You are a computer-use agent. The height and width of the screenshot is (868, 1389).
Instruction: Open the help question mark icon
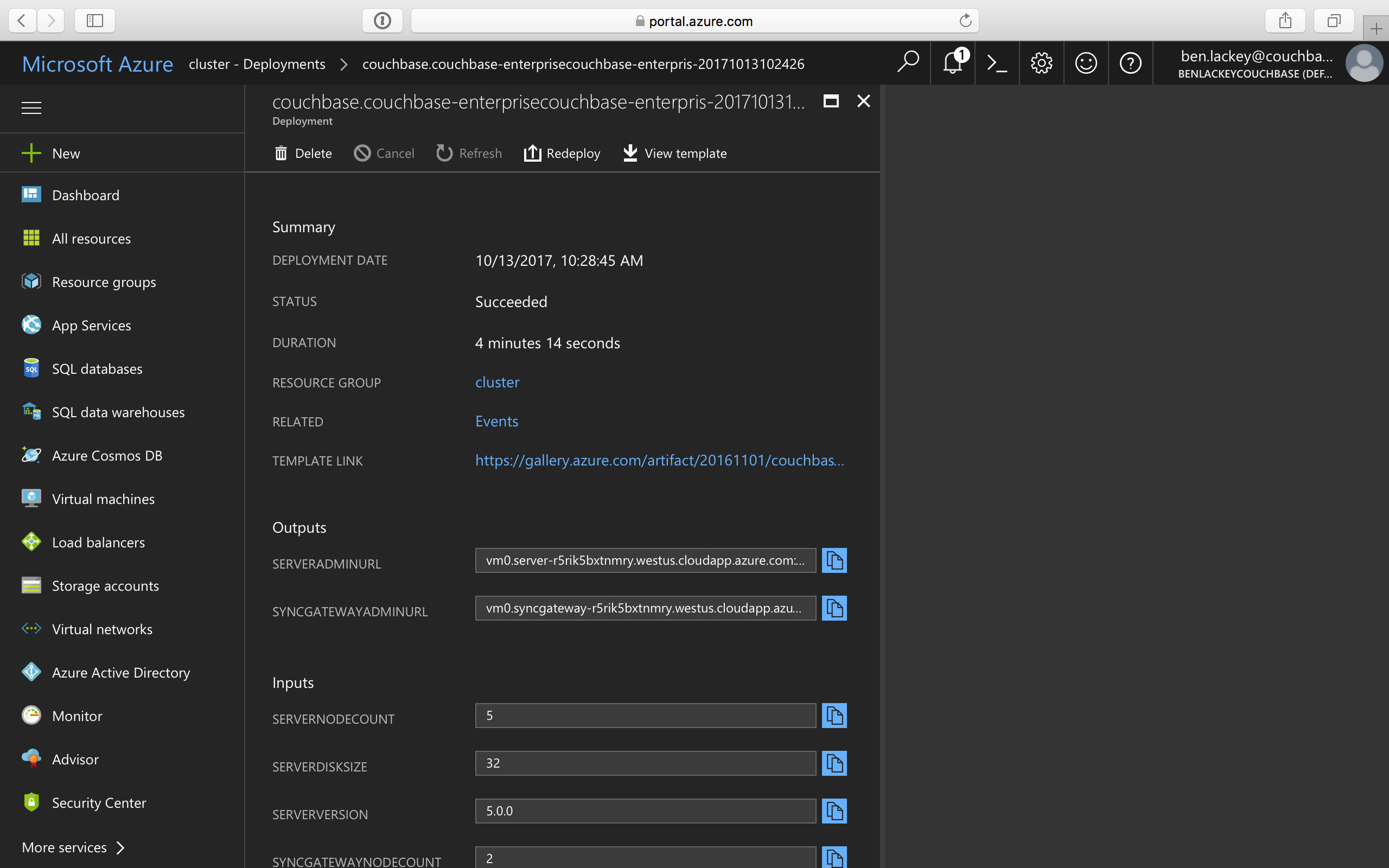click(1130, 62)
